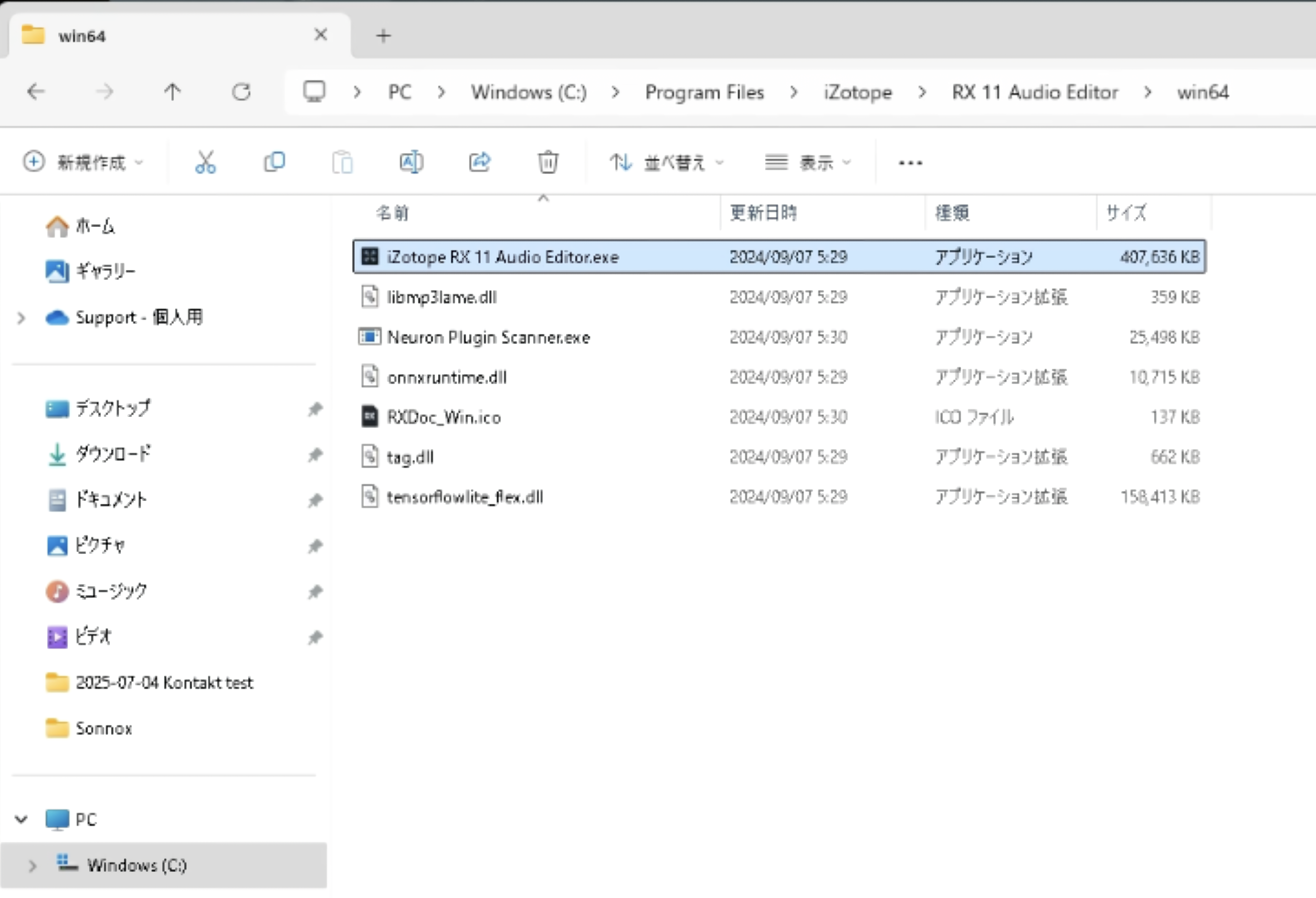
Task: Click the tag.dll file icon
Action: coord(370,456)
